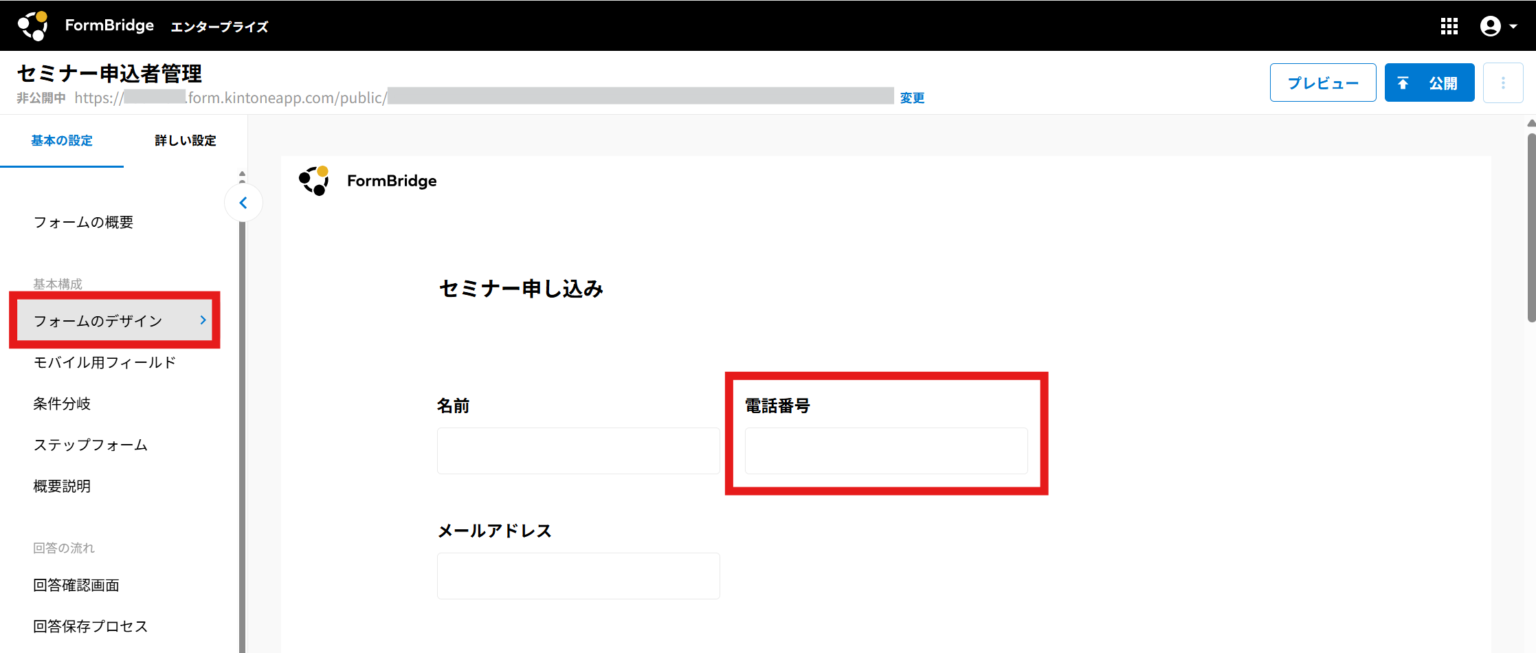Collapse the sidebar with the chevron button
The width and height of the screenshot is (1536, 653).
243,203
